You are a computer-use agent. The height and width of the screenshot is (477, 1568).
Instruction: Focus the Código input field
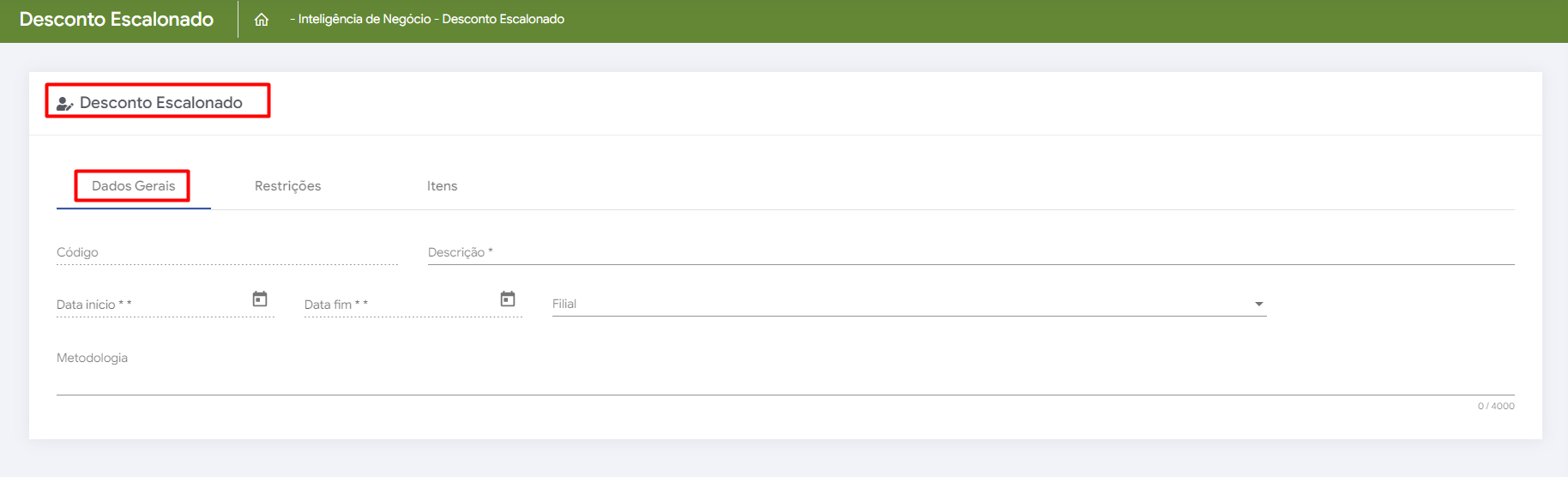[226, 253]
